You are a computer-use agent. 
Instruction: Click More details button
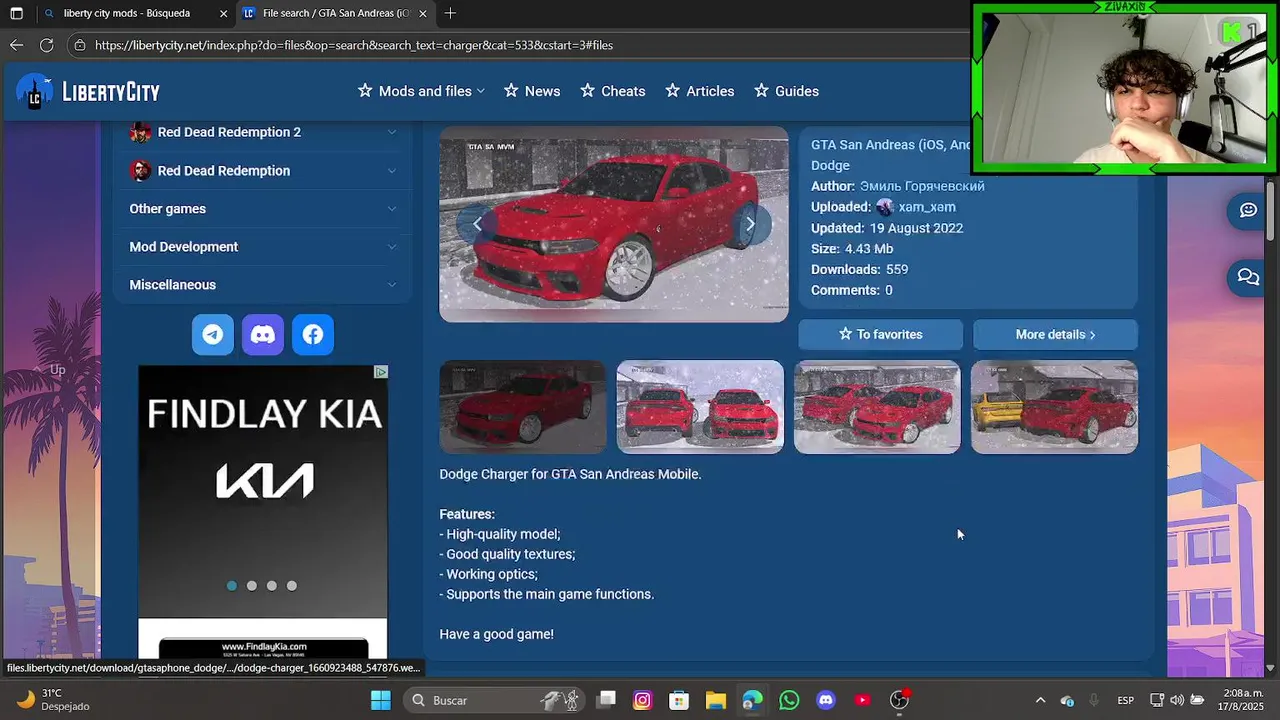click(x=1055, y=334)
